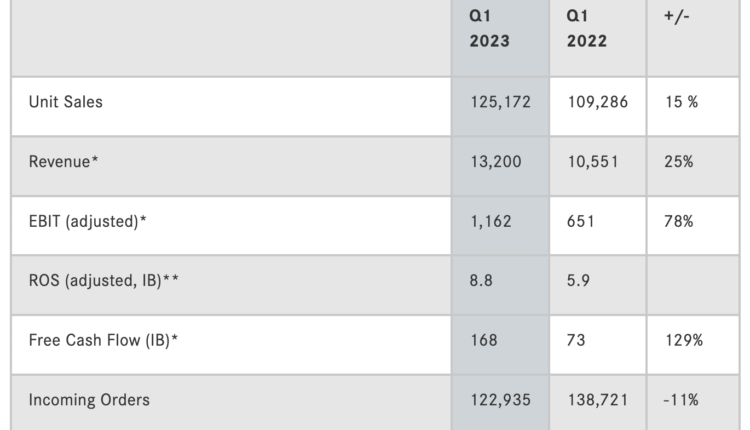Image resolution: width=750 pixels, height=430 pixels.
Task: Click the +/- column header
Action: pyautogui.click(x=676, y=16)
